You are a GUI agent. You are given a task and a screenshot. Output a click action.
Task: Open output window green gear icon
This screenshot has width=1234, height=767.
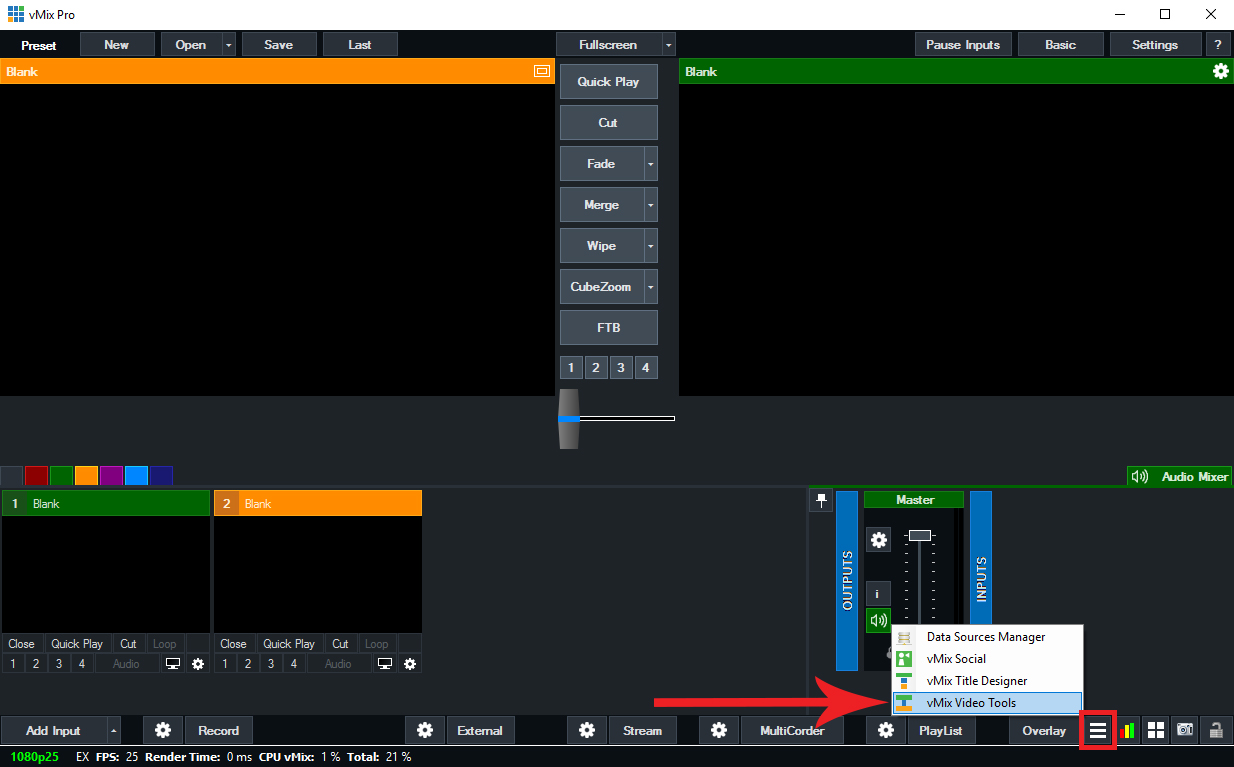click(1220, 71)
